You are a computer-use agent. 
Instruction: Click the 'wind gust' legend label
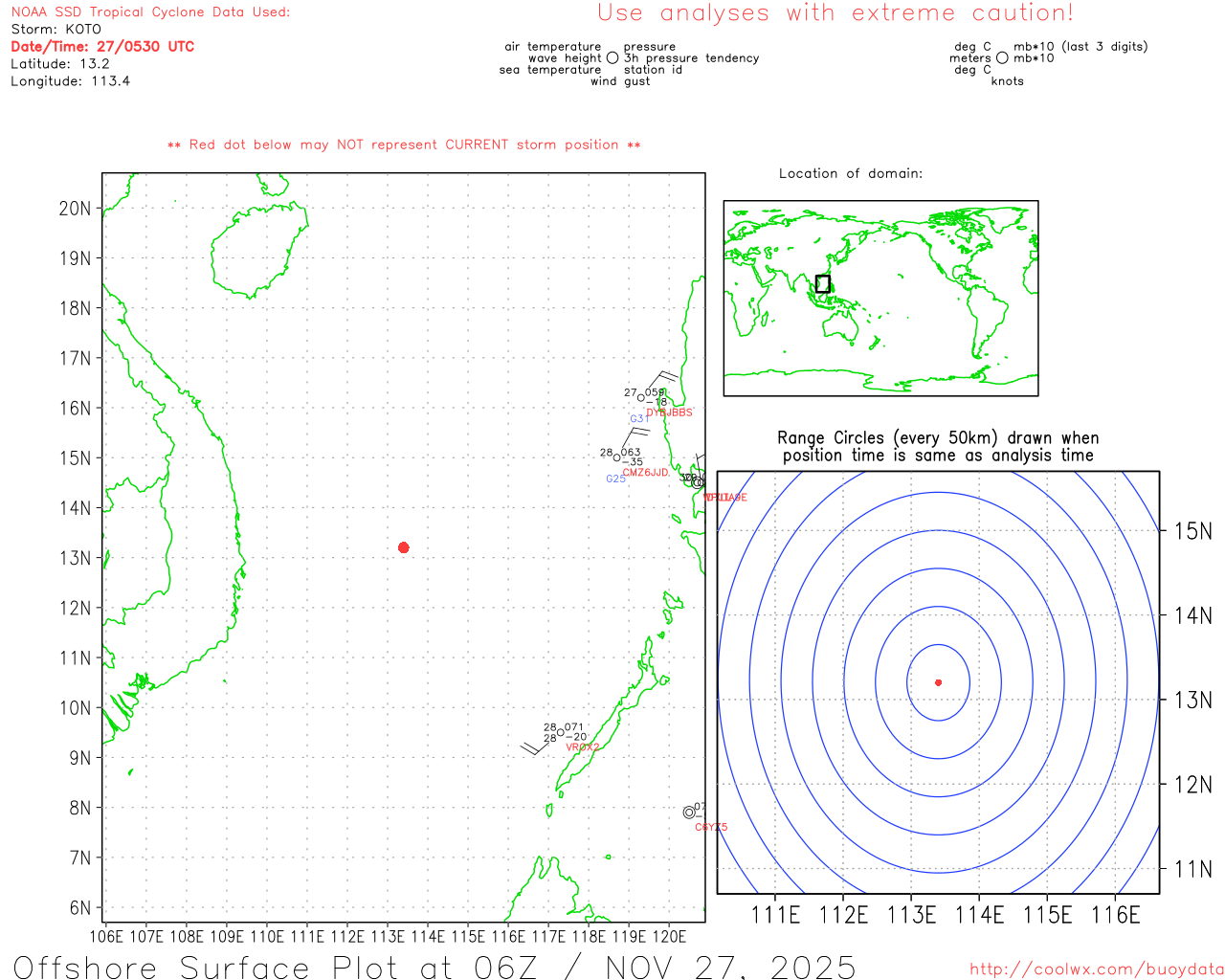[x=620, y=80]
